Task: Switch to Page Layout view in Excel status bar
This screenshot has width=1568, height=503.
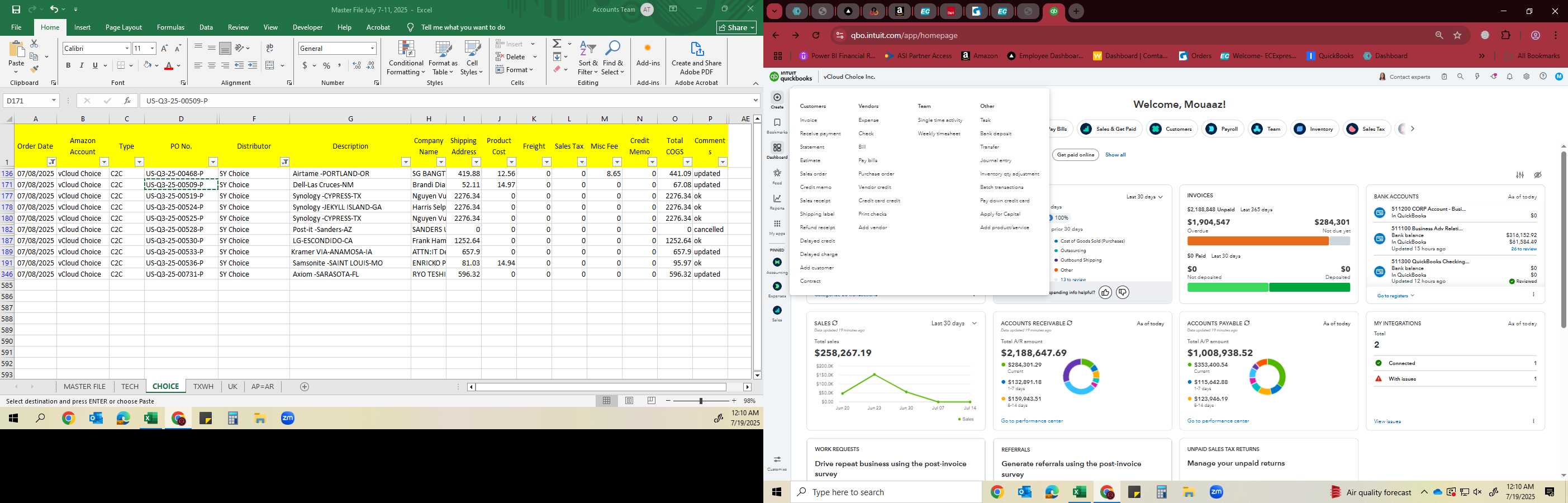Action: [629, 401]
